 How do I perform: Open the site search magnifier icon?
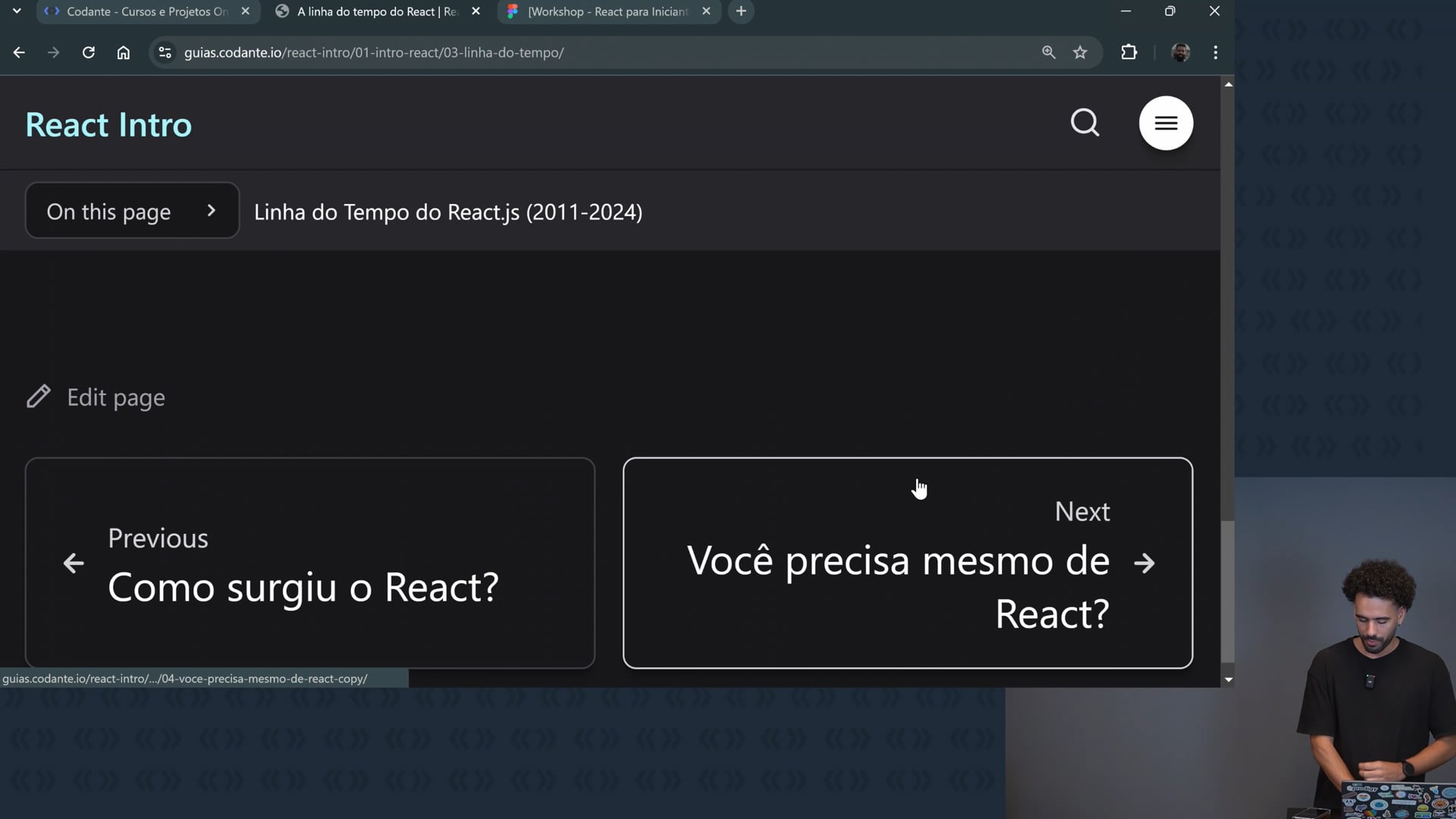(x=1084, y=123)
